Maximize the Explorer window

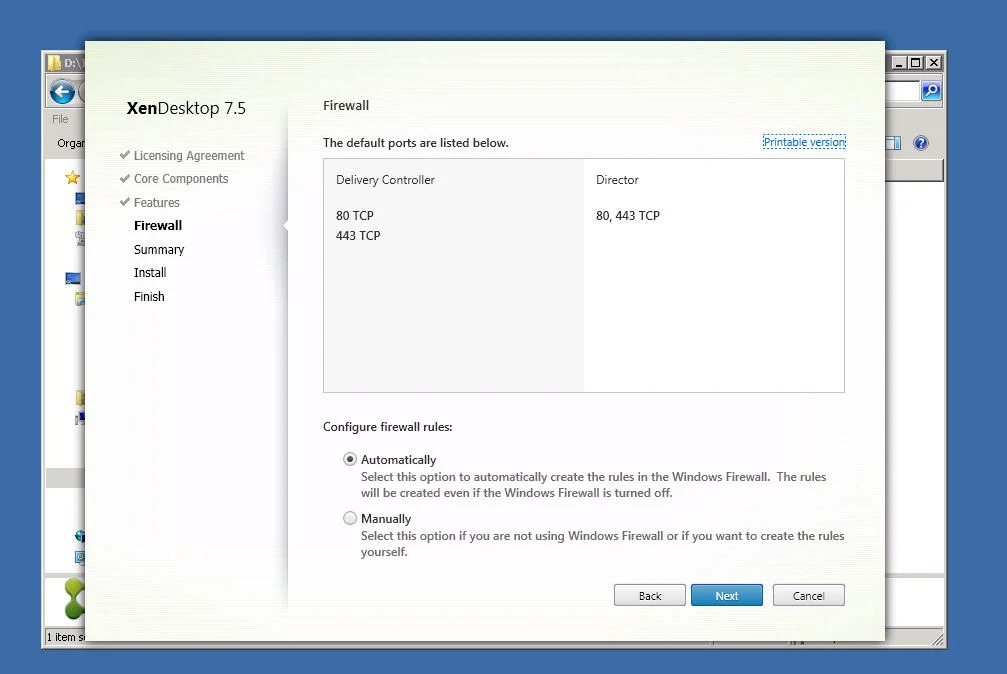pos(916,62)
